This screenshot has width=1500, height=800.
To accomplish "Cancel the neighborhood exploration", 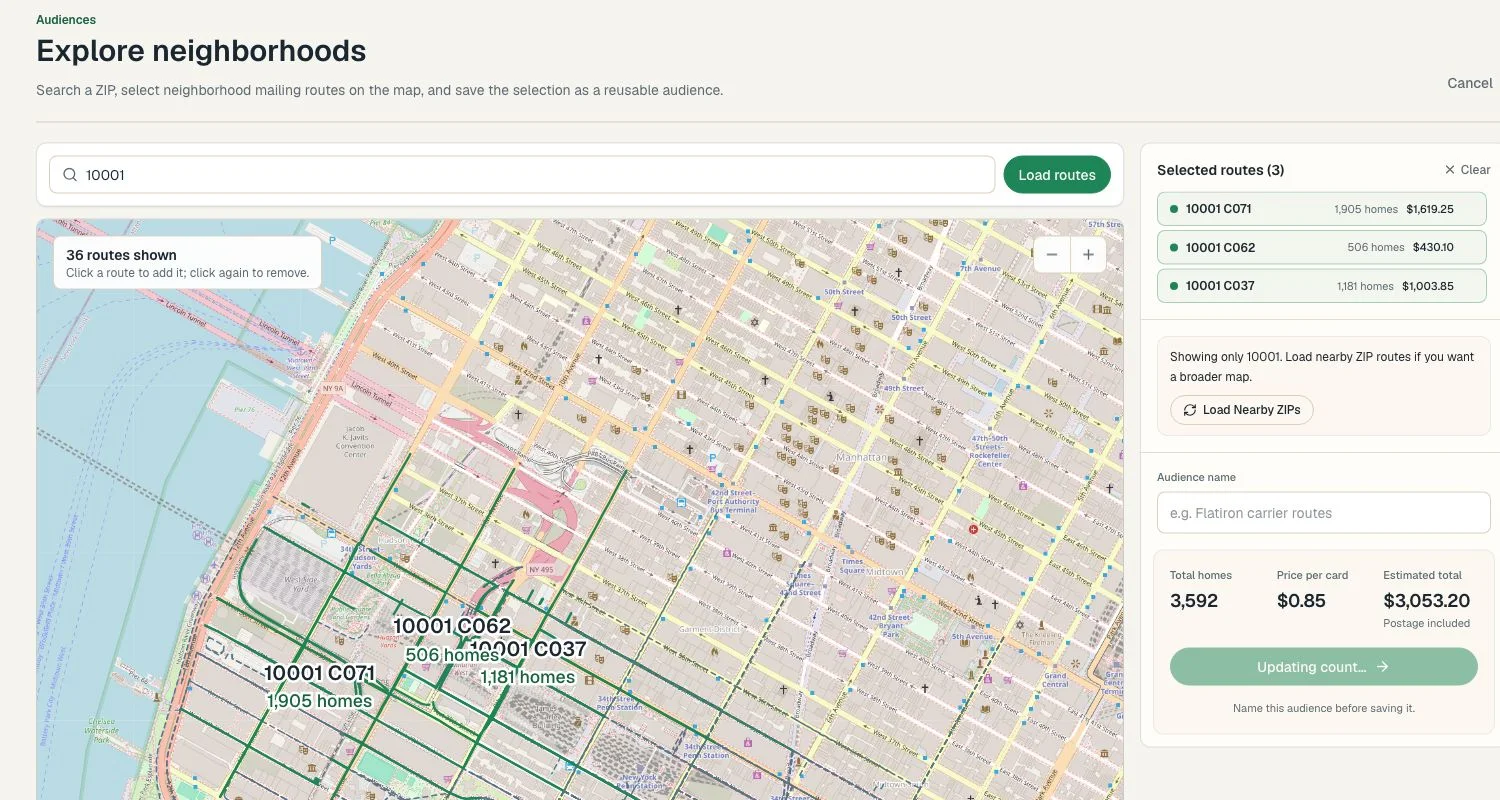I will (x=1469, y=83).
